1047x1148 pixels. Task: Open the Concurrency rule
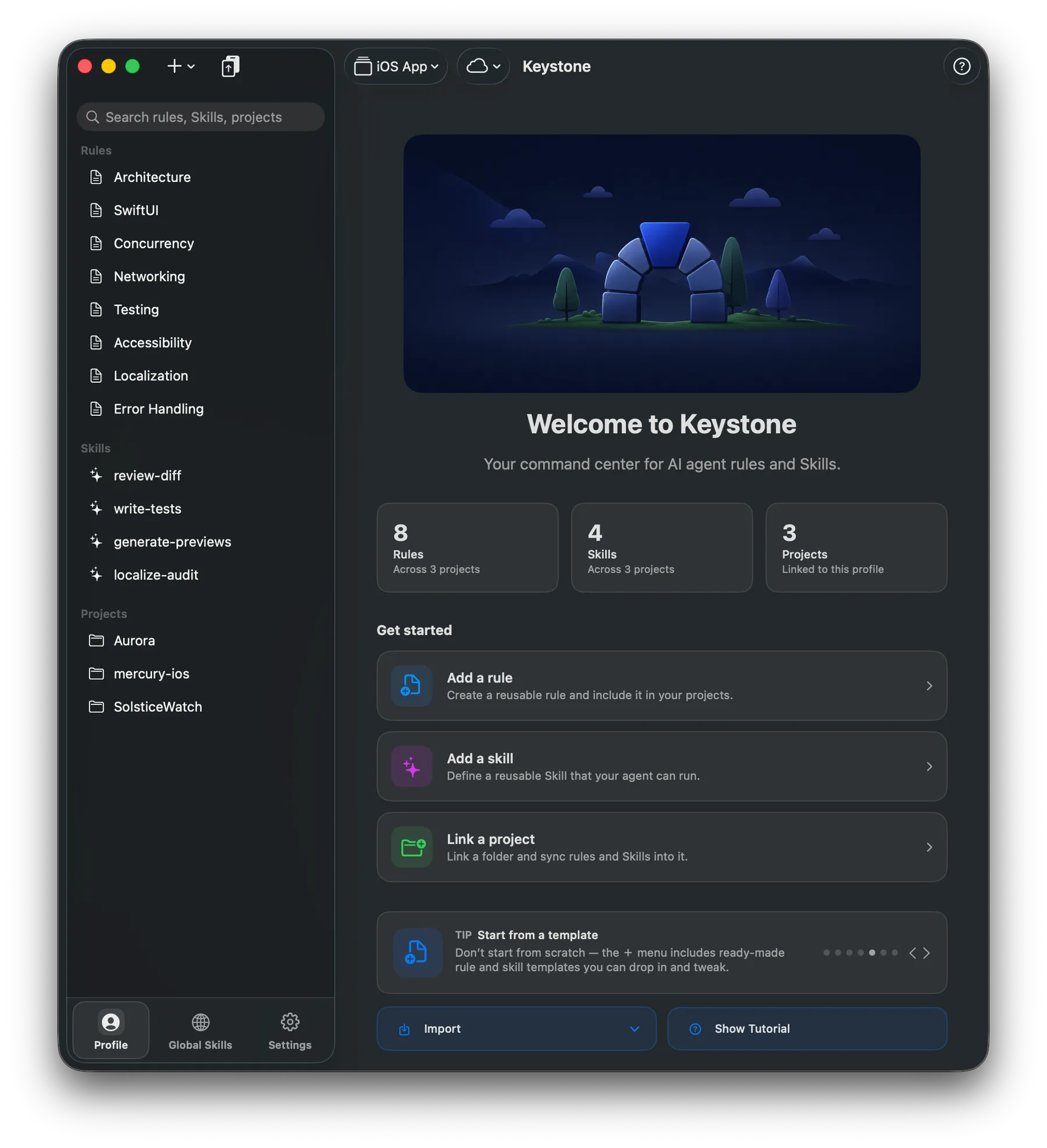pyautogui.click(x=201, y=244)
